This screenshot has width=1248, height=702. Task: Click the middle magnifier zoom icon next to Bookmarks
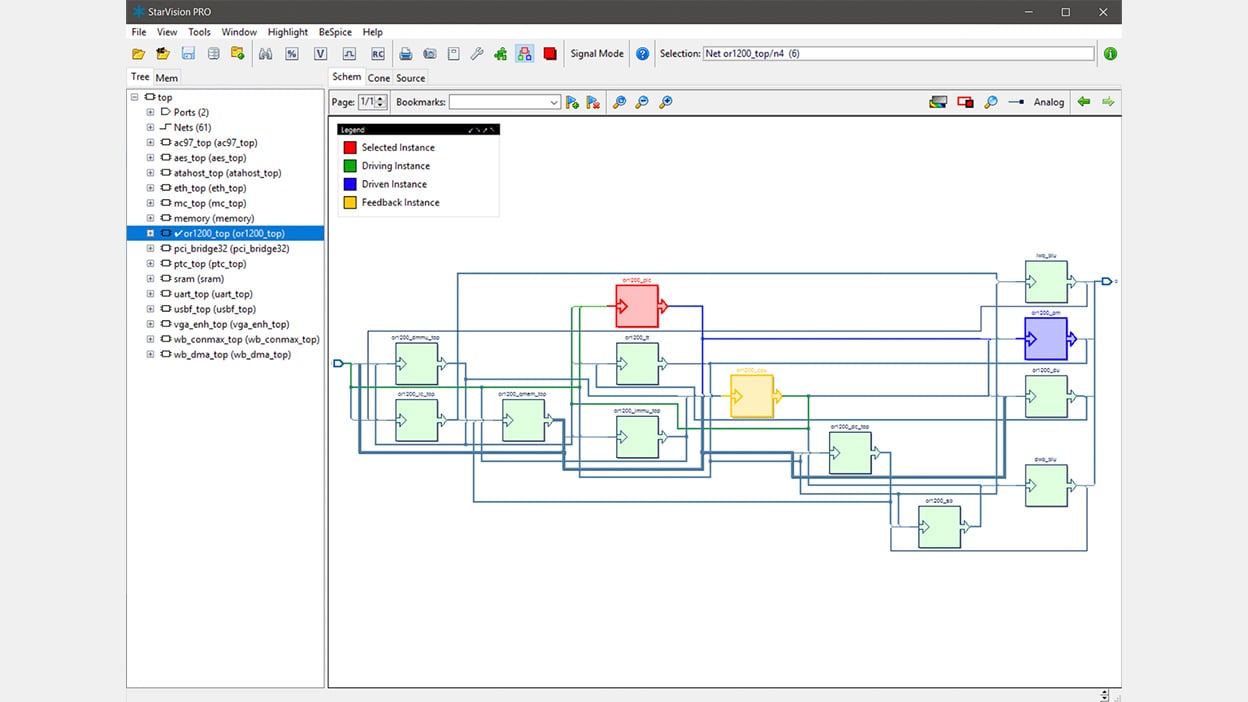coord(642,102)
